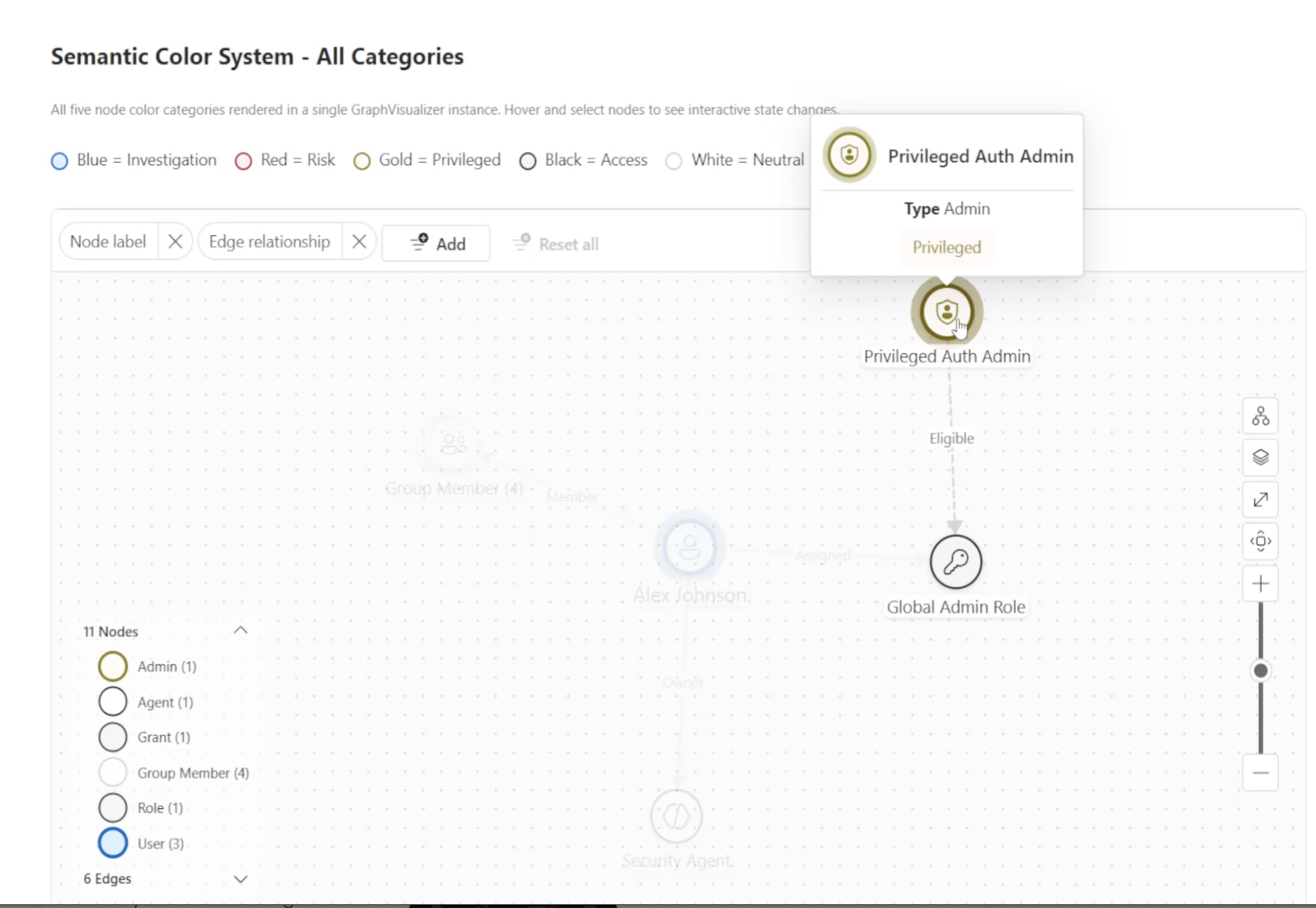Toggle Admin (1) in nodes legend
Viewport: 1316px width, 908px height.
148,667
